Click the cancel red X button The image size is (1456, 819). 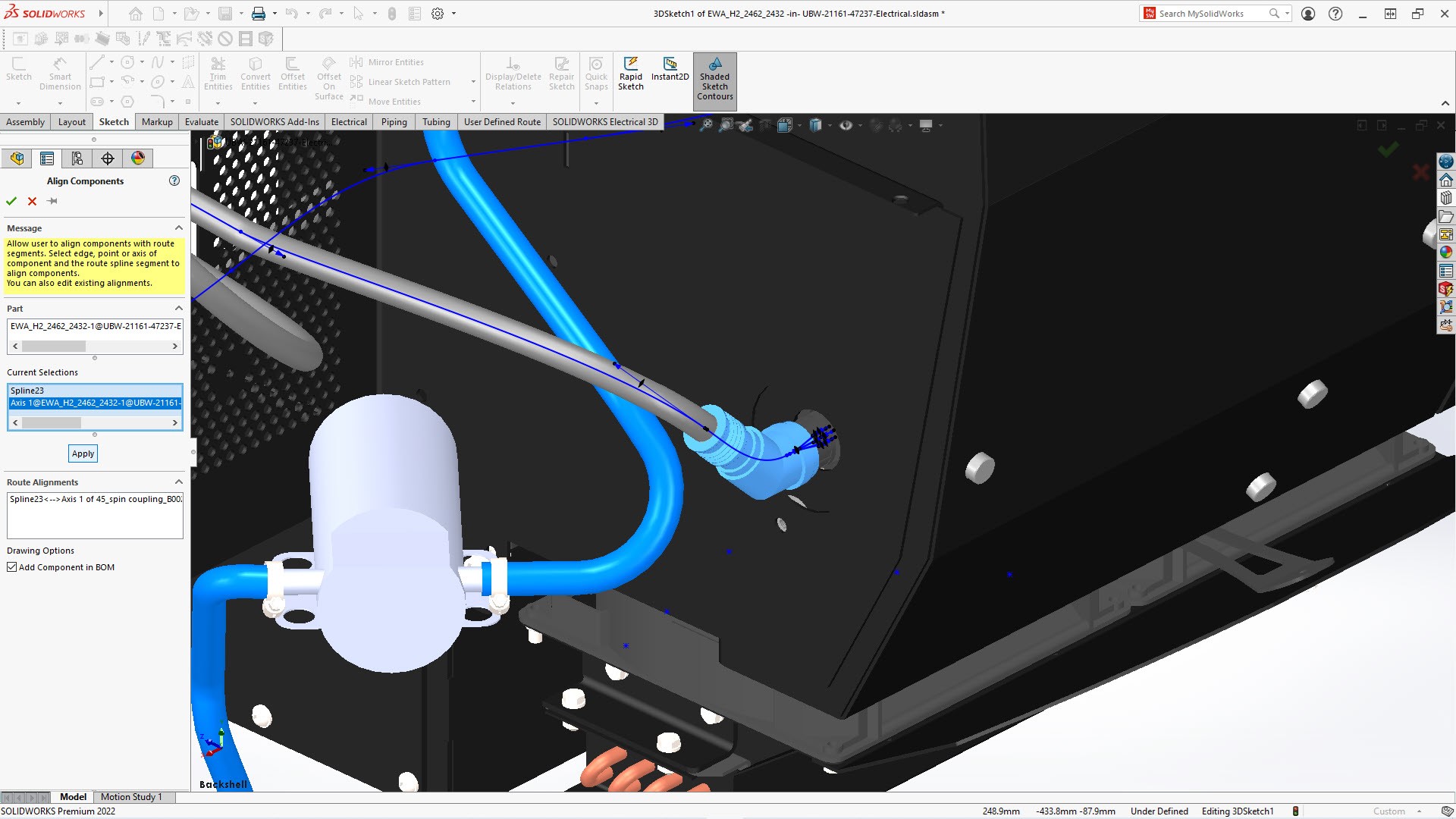(x=32, y=201)
